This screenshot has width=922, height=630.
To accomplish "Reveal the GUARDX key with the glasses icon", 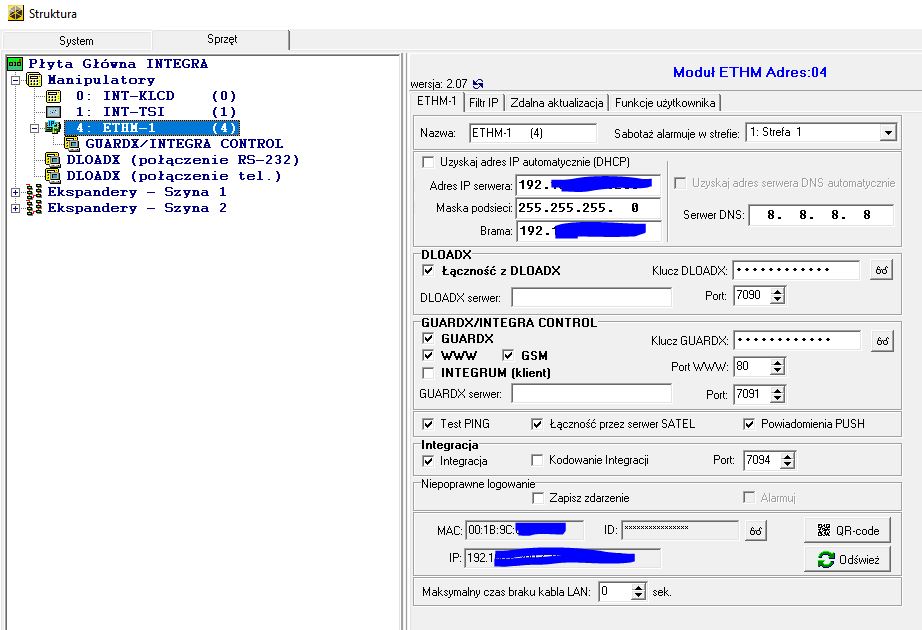I will tap(882, 341).
